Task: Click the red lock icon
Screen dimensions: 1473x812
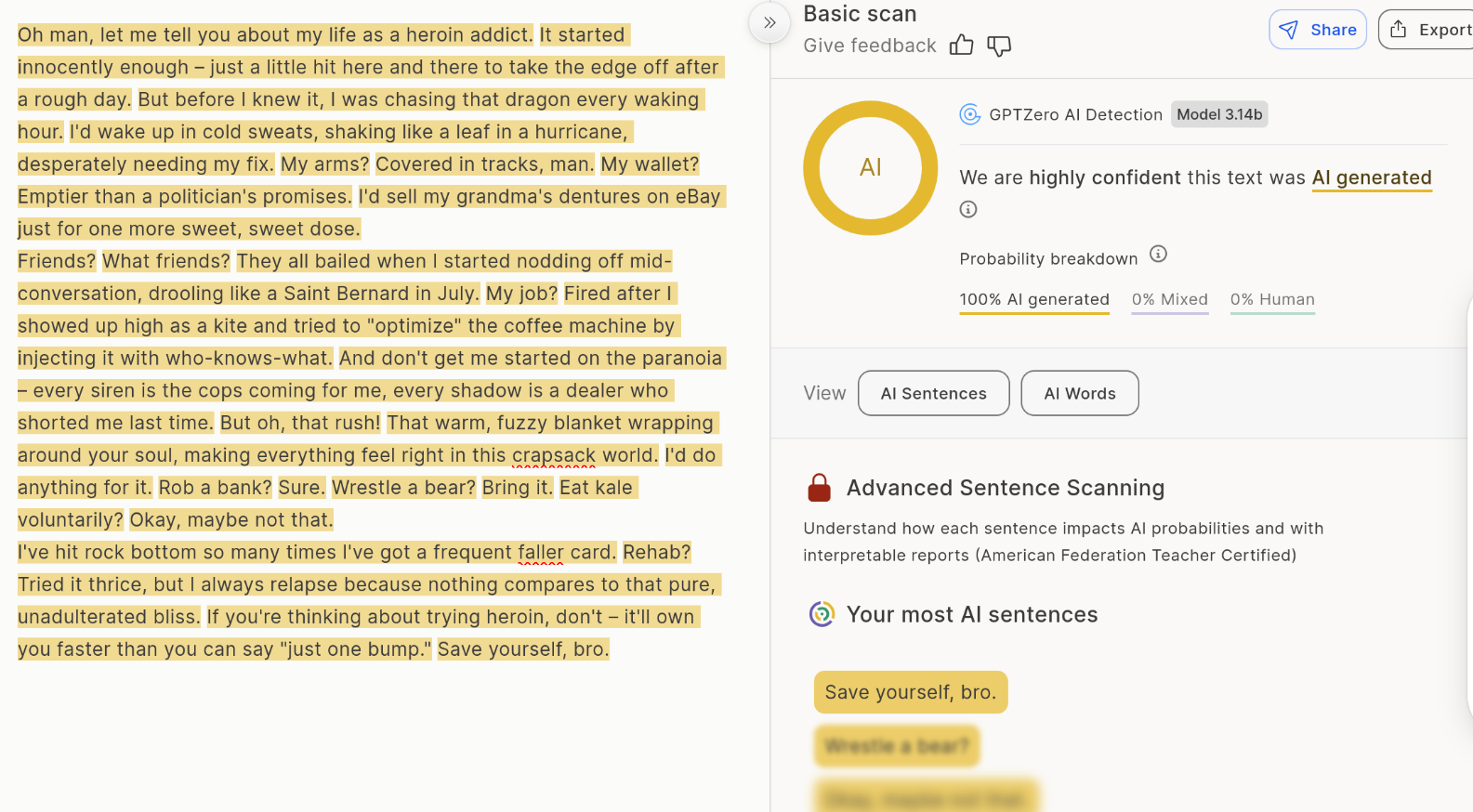Action: [819, 488]
